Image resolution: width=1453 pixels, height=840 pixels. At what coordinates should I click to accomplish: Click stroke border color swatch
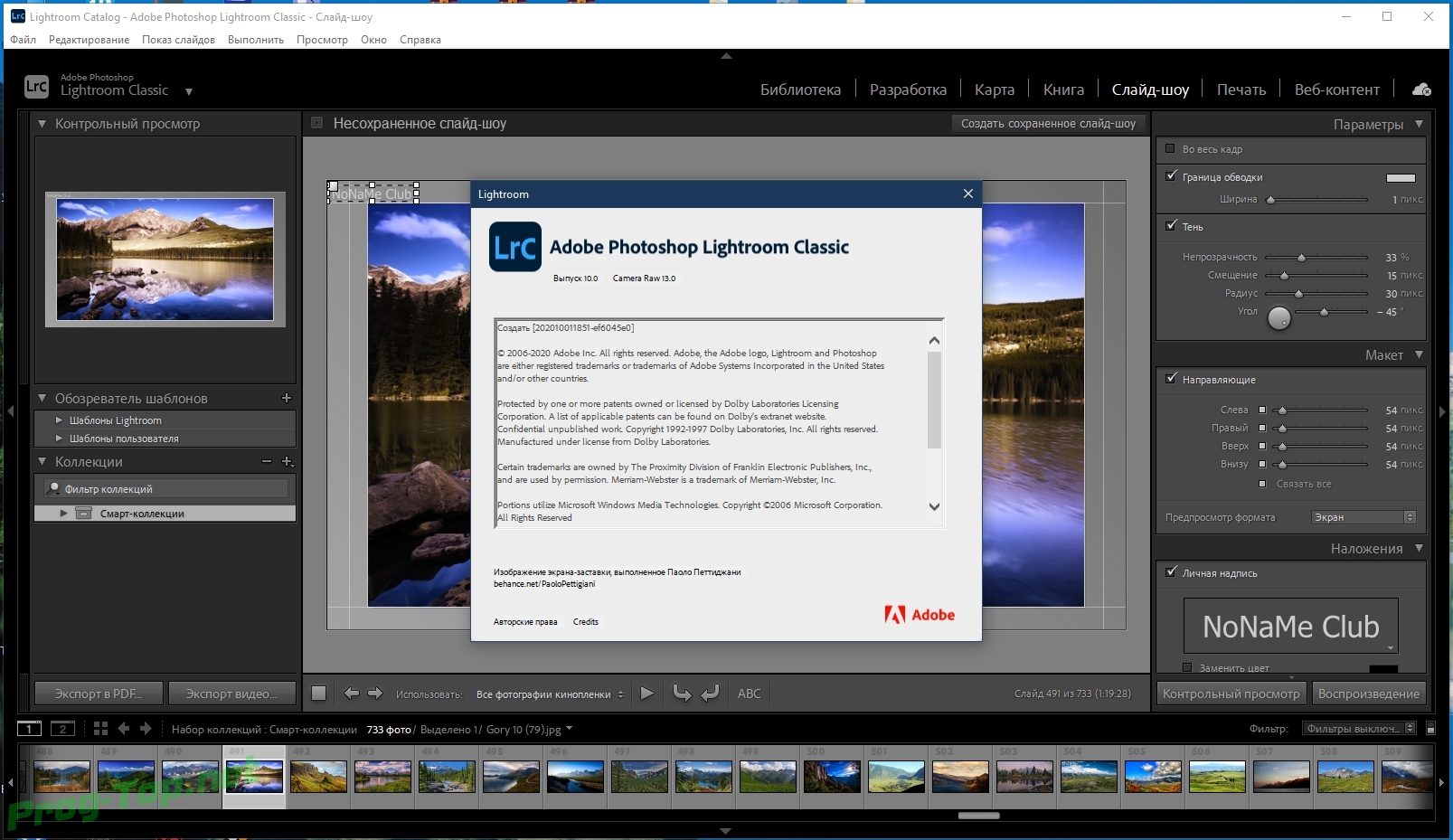click(1401, 177)
